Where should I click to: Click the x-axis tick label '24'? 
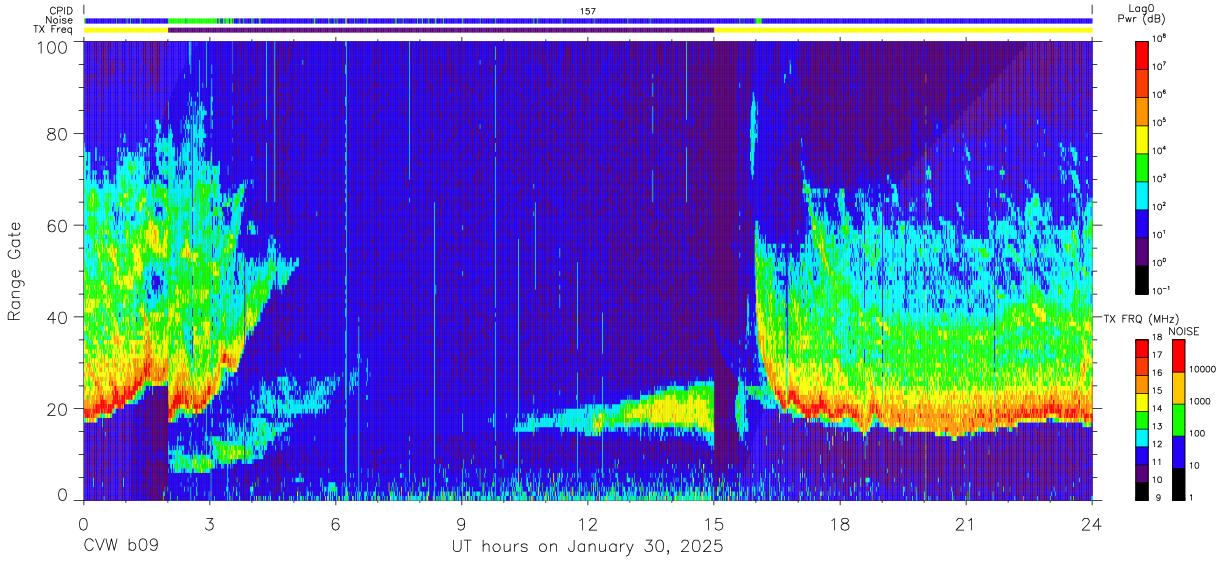click(x=1092, y=525)
